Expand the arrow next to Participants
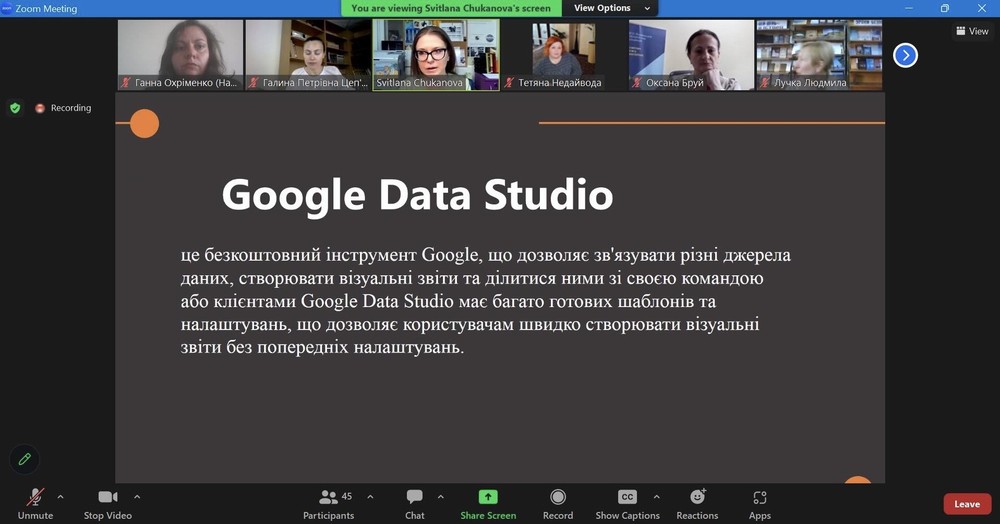 point(370,496)
